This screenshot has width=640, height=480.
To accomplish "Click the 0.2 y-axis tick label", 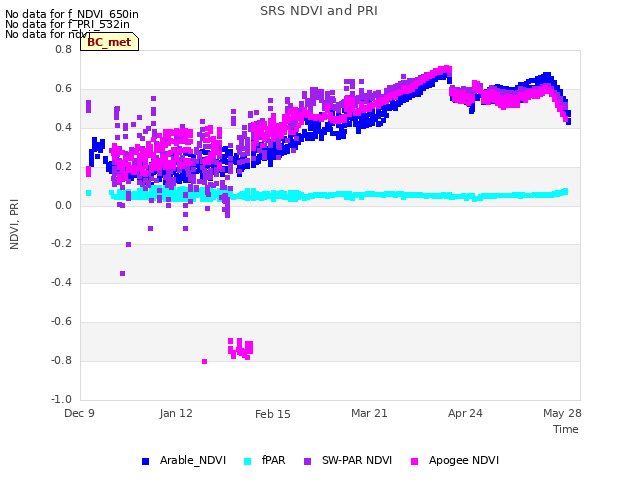I will [x=63, y=167].
